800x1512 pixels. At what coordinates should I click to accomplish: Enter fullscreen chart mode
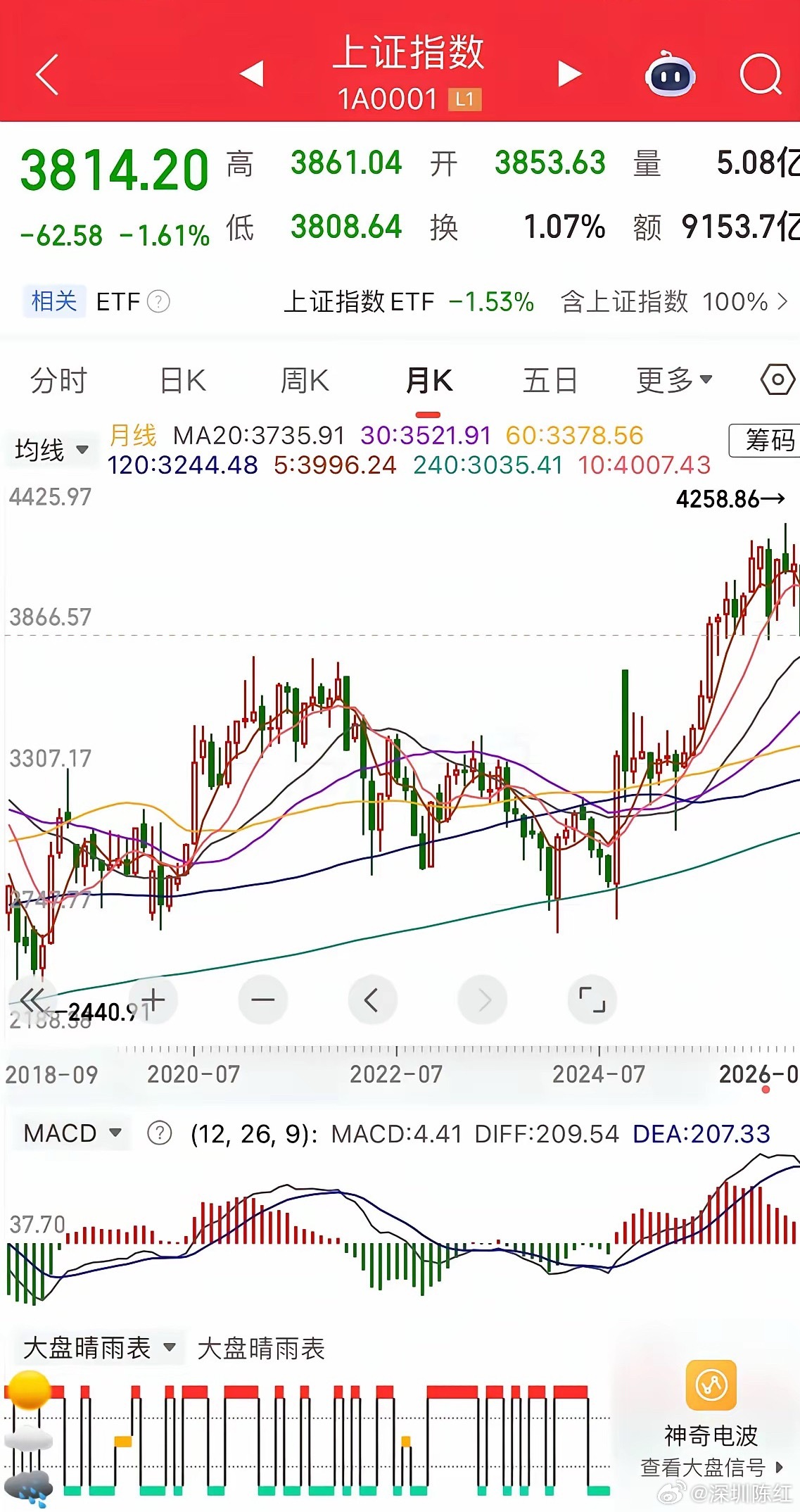[x=592, y=1000]
